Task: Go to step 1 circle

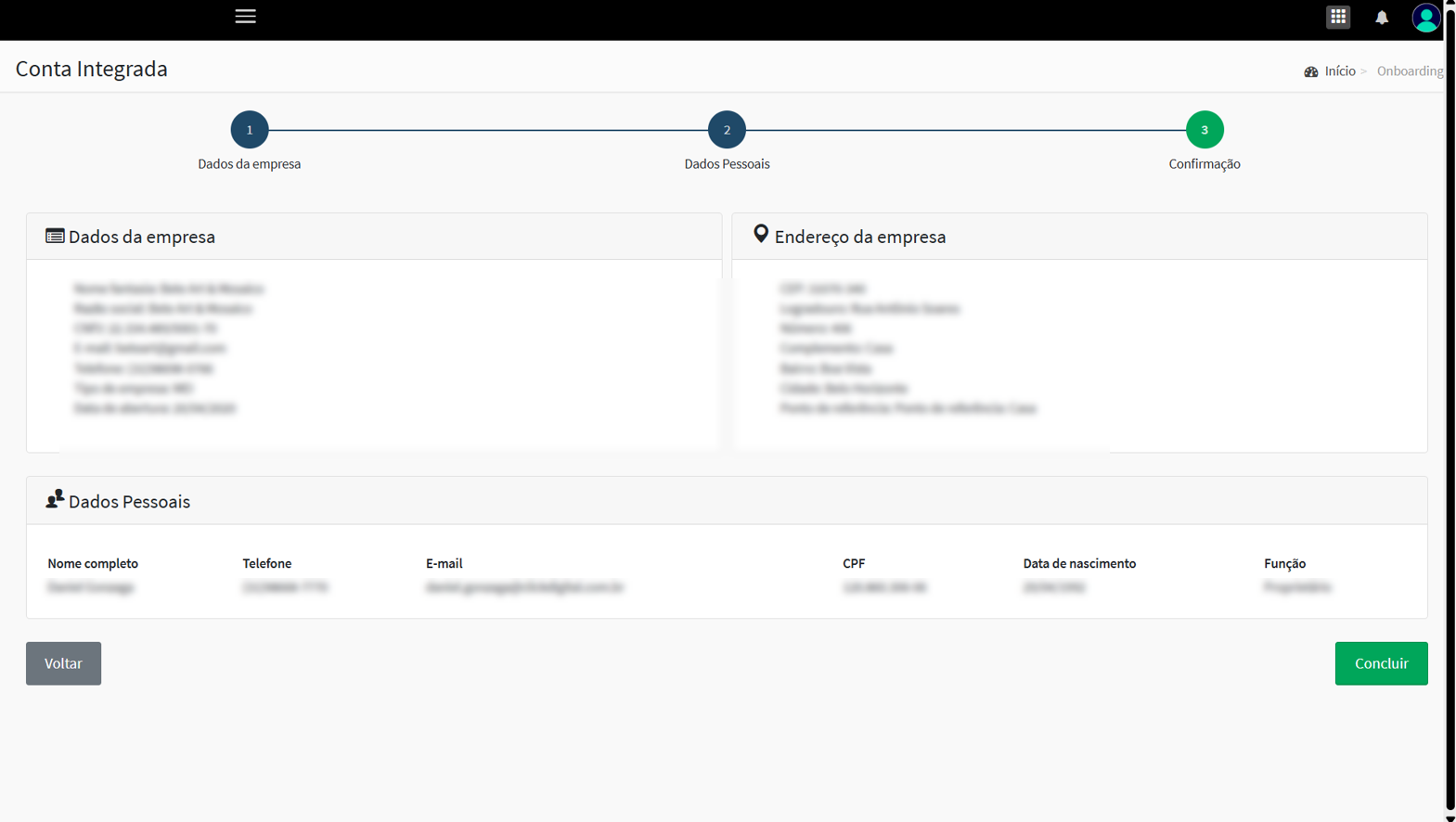Action: (x=250, y=130)
